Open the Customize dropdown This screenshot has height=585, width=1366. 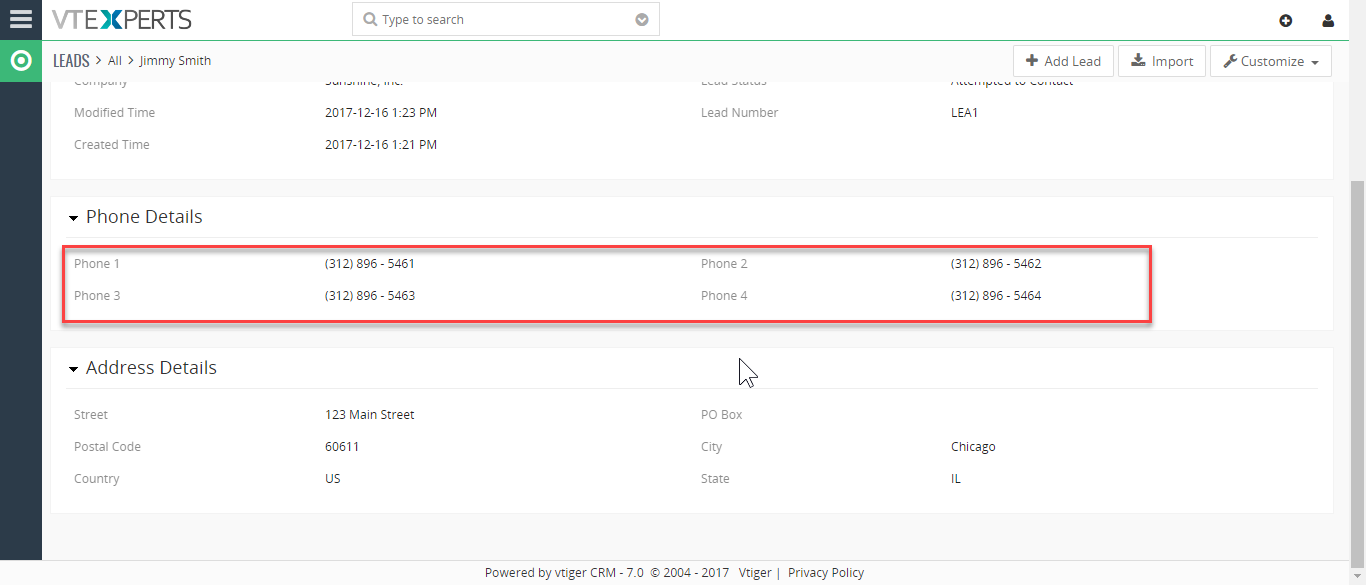[1271, 61]
